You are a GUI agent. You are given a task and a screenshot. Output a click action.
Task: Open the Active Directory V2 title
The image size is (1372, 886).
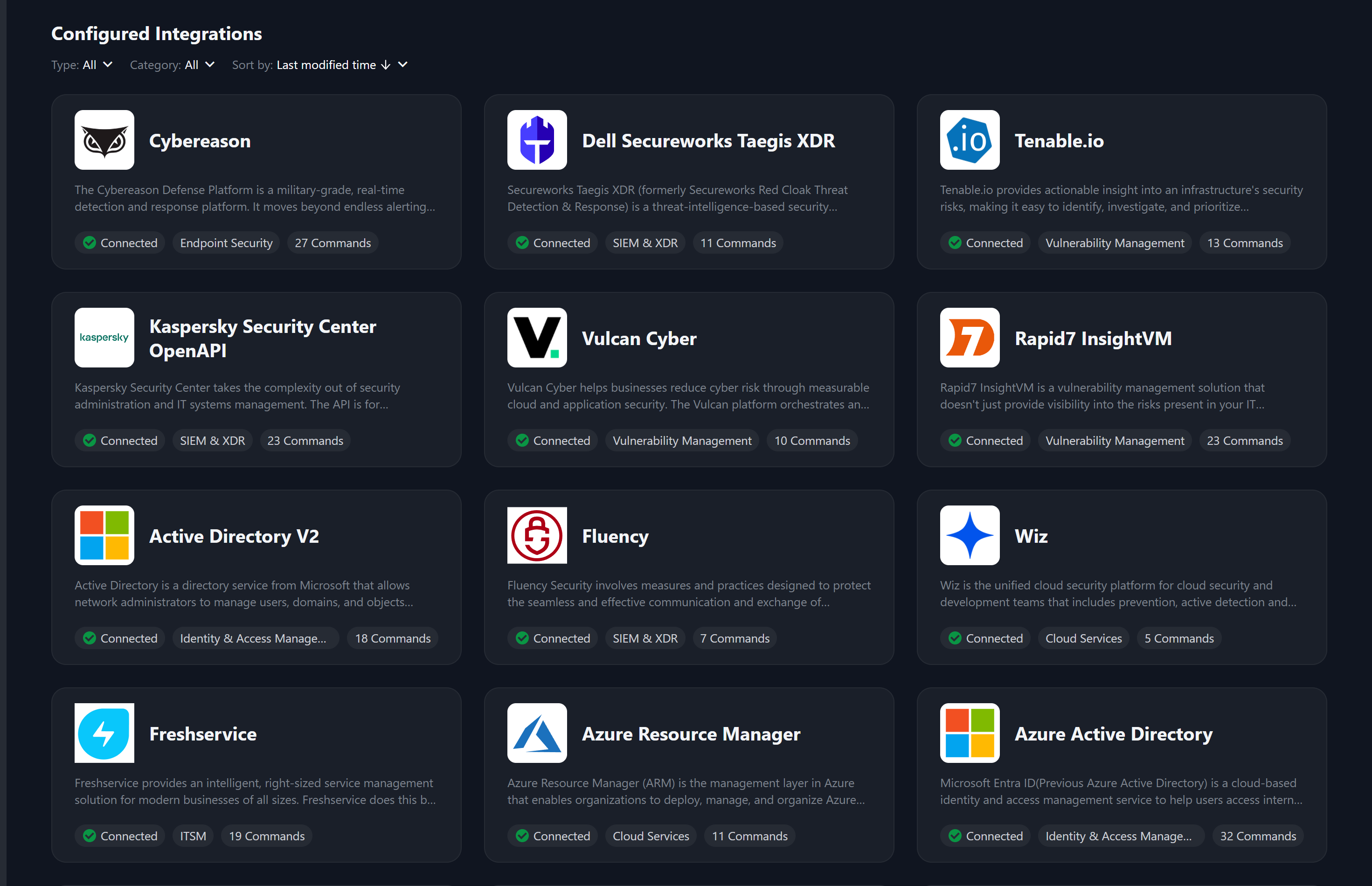(x=234, y=536)
